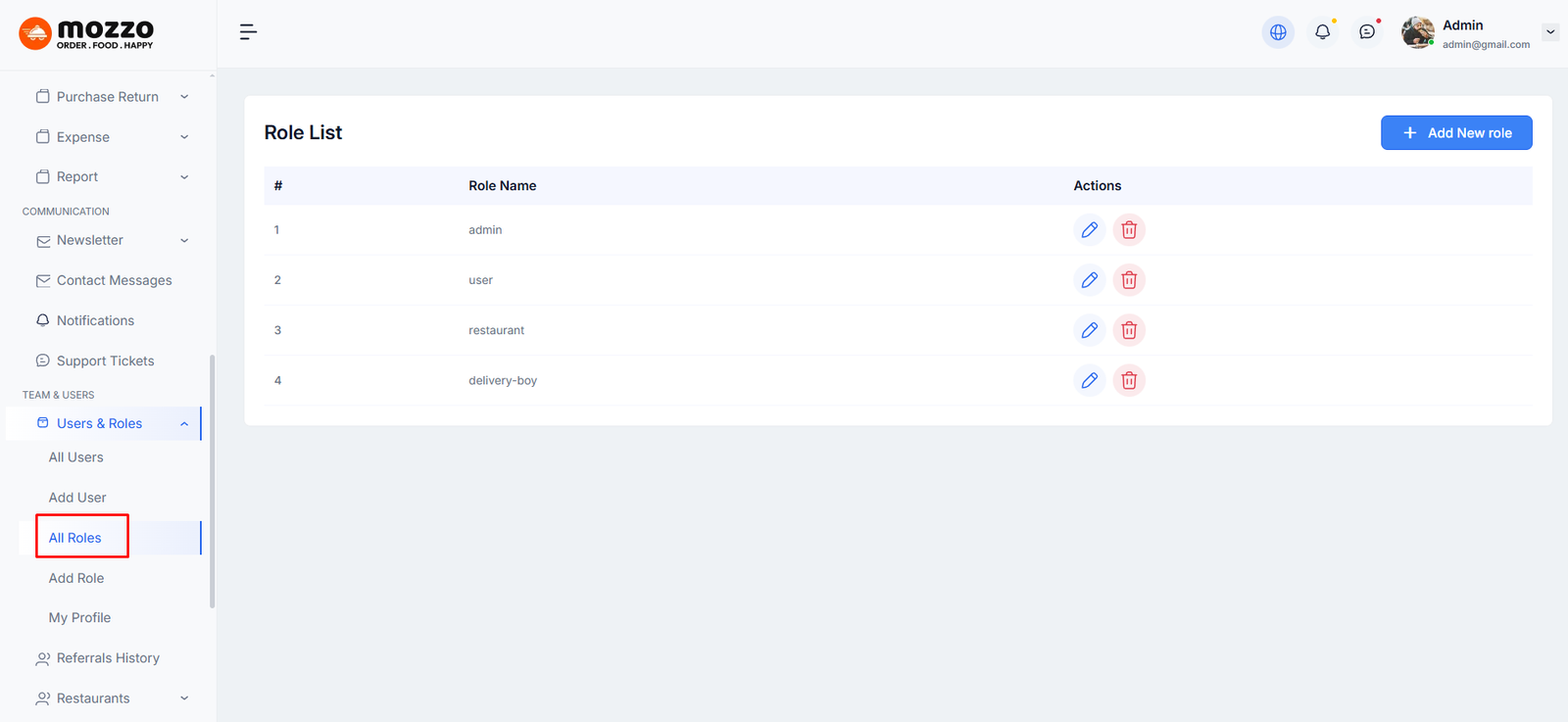Click the Add New role button
The width and height of the screenshot is (1568, 722).
click(1456, 133)
